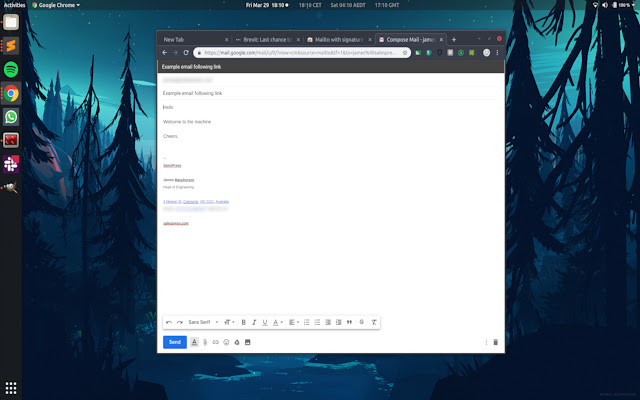Click the 'Cheers,' line in body
The width and height of the screenshot is (640, 400).
click(x=171, y=136)
